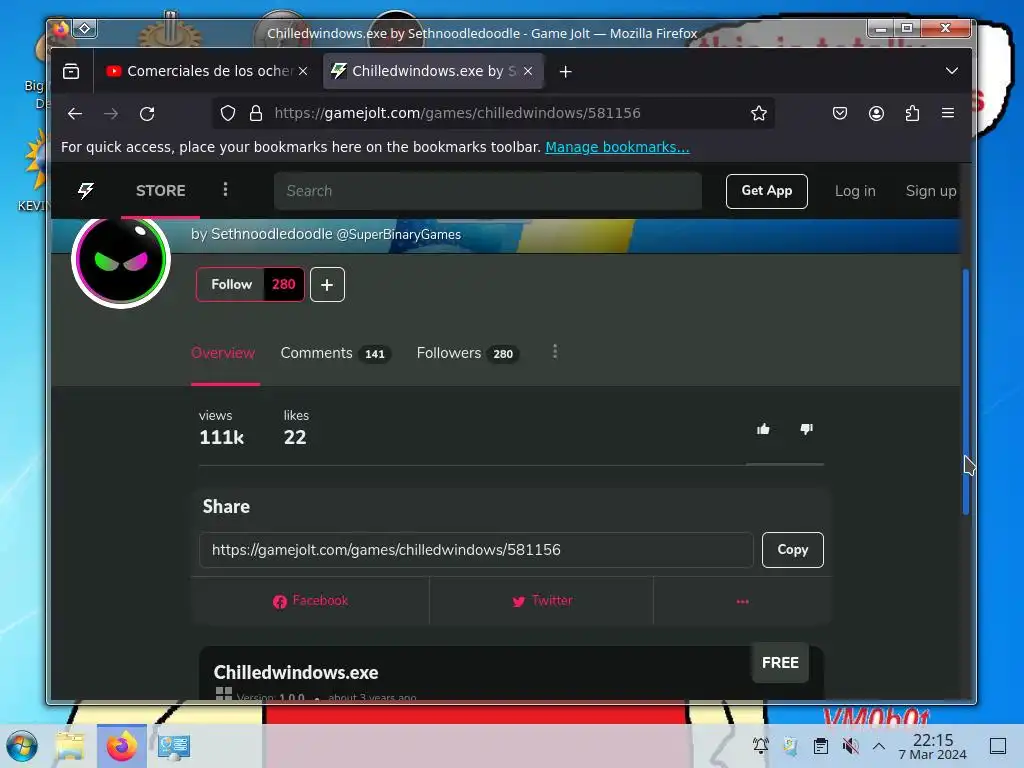Like the game with thumbs up
The width and height of the screenshot is (1024, 768).
coord(763,429)
